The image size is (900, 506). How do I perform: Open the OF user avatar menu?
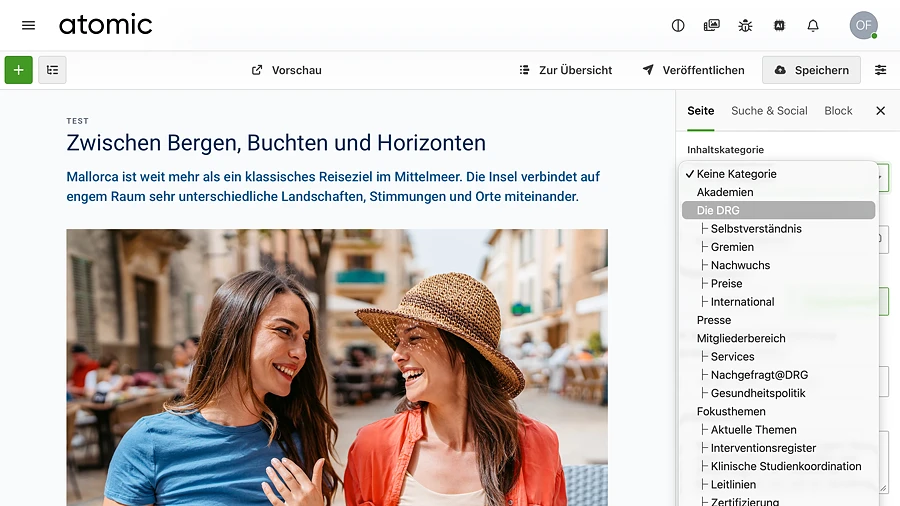click(x=862, y=25)
